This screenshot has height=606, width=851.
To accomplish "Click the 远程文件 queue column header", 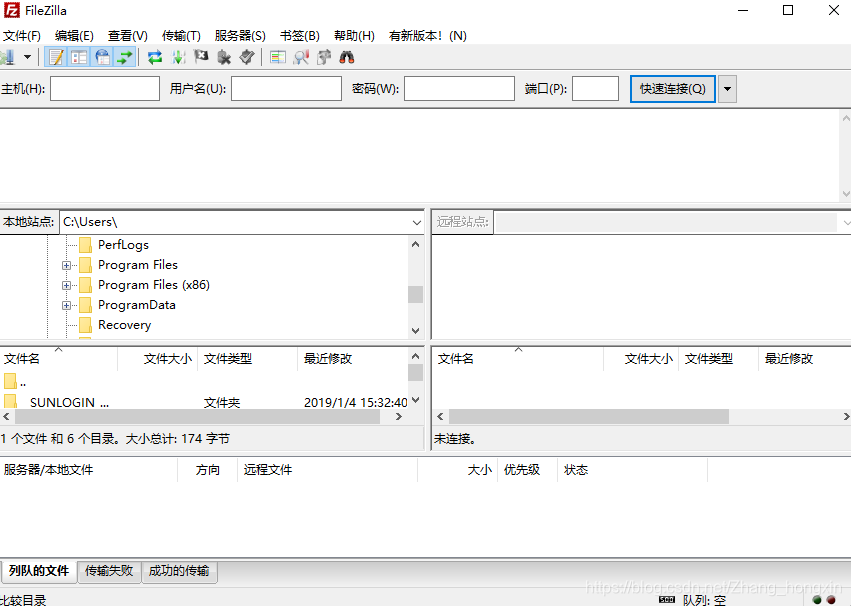I will point(328,470).
